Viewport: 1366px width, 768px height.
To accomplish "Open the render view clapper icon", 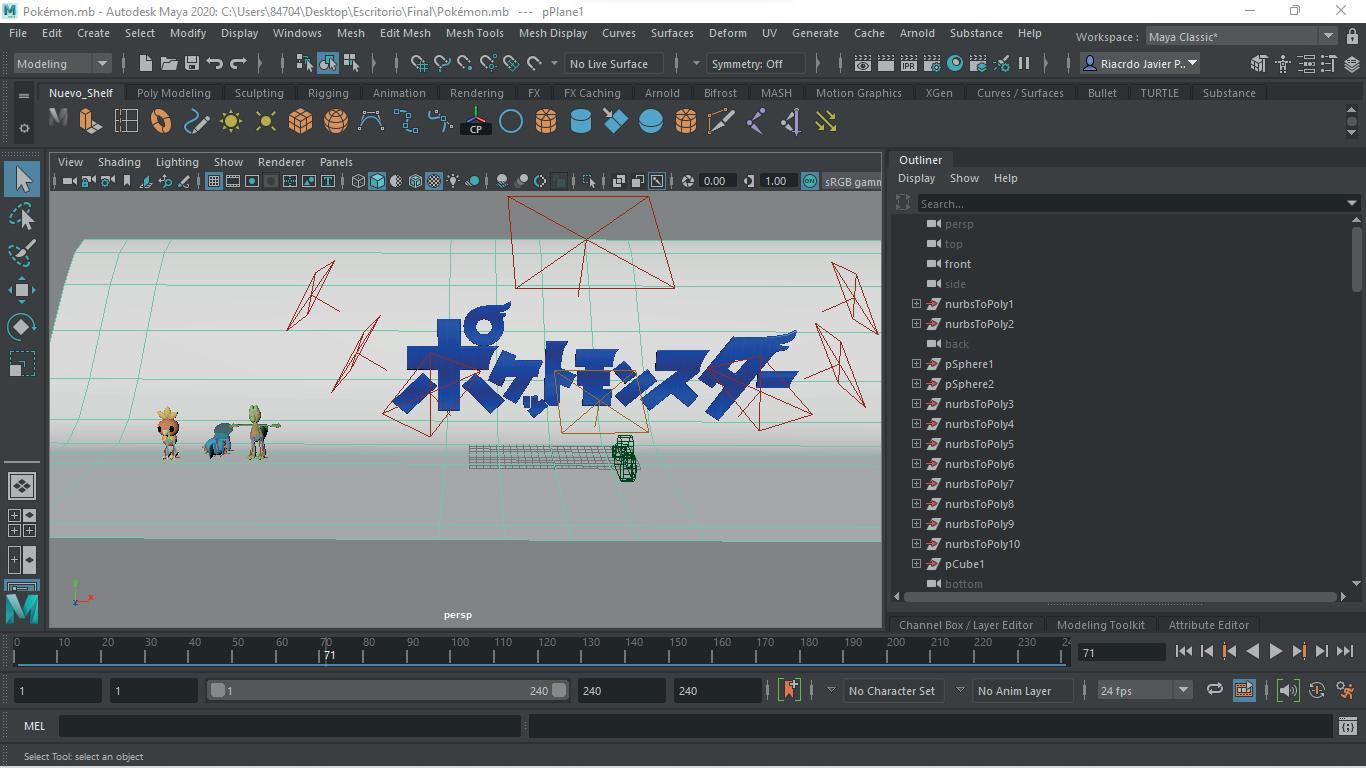I will click(862, 63).
